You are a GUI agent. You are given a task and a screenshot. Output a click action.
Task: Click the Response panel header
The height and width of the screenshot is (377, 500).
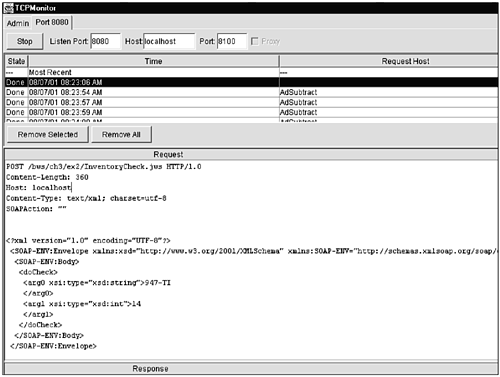(x=252, y=369)
